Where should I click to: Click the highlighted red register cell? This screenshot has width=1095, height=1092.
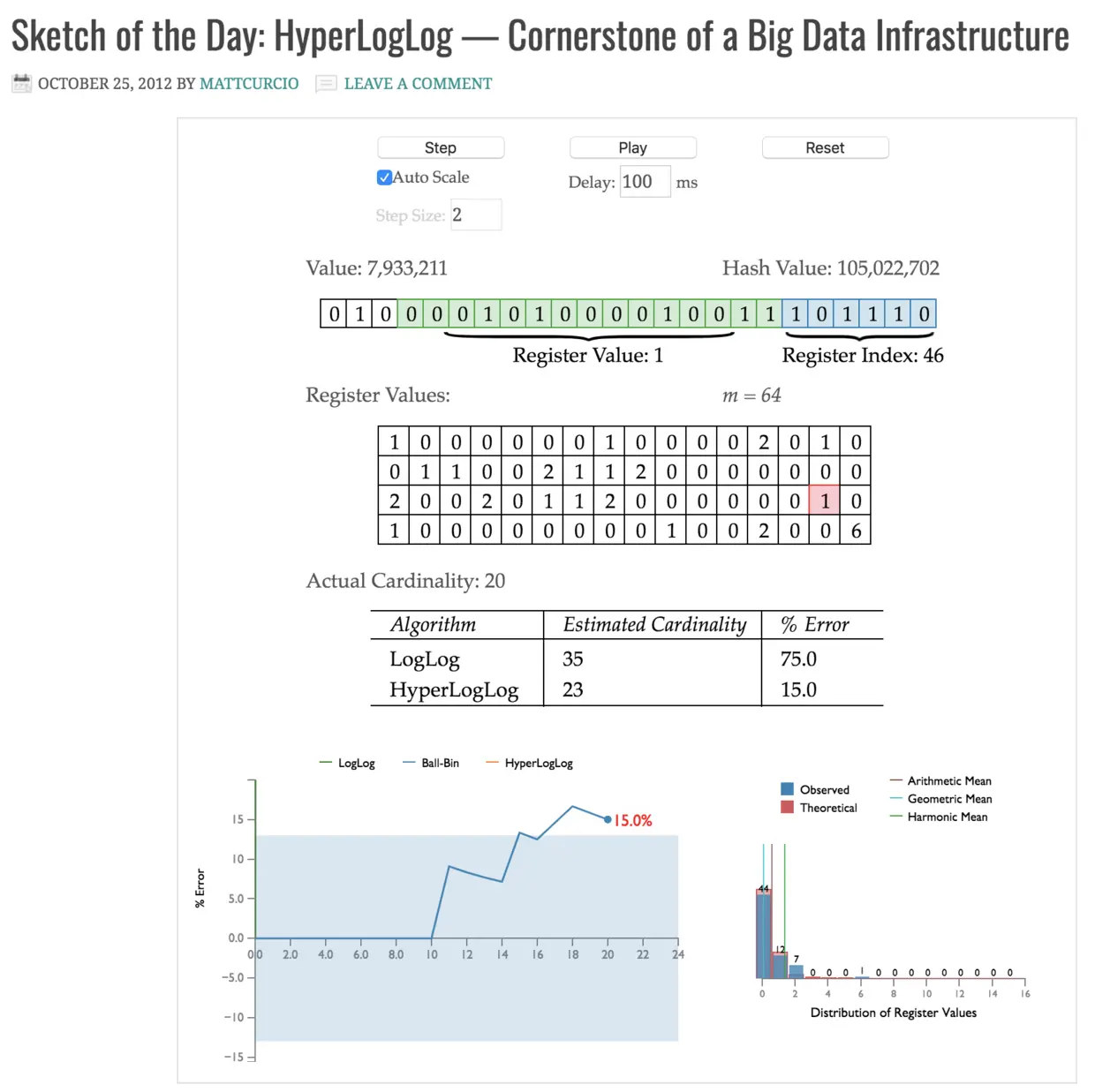pos(825,501)
